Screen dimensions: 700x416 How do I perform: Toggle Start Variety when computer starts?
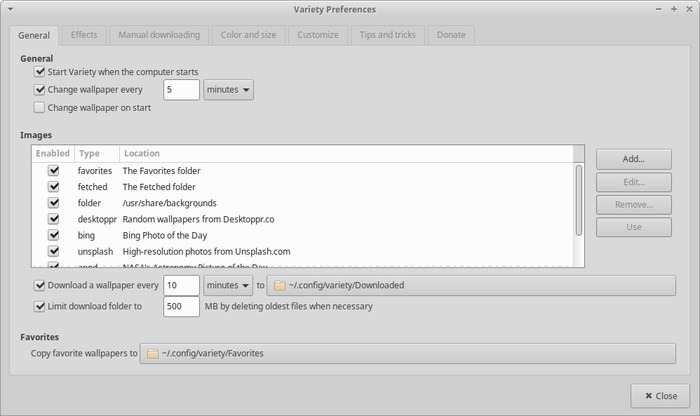pyautogui.click(x=39, y=71)
